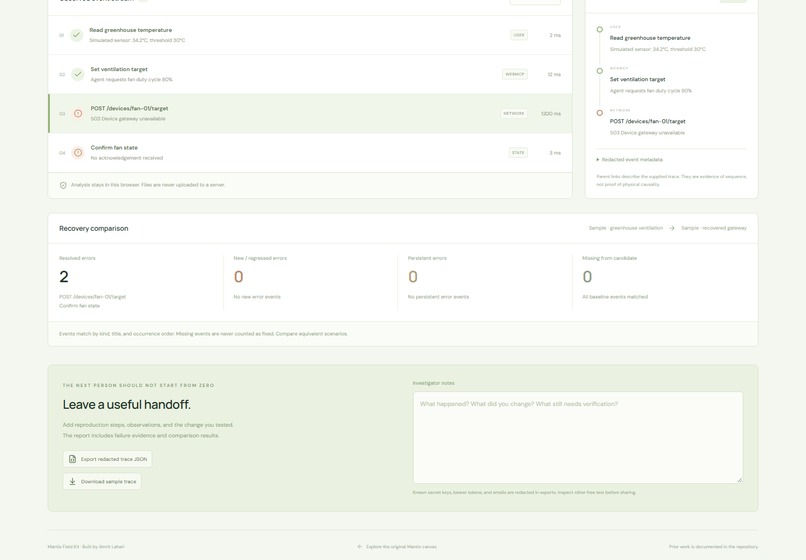Click the 12 ms duration value

click(554, 75)
